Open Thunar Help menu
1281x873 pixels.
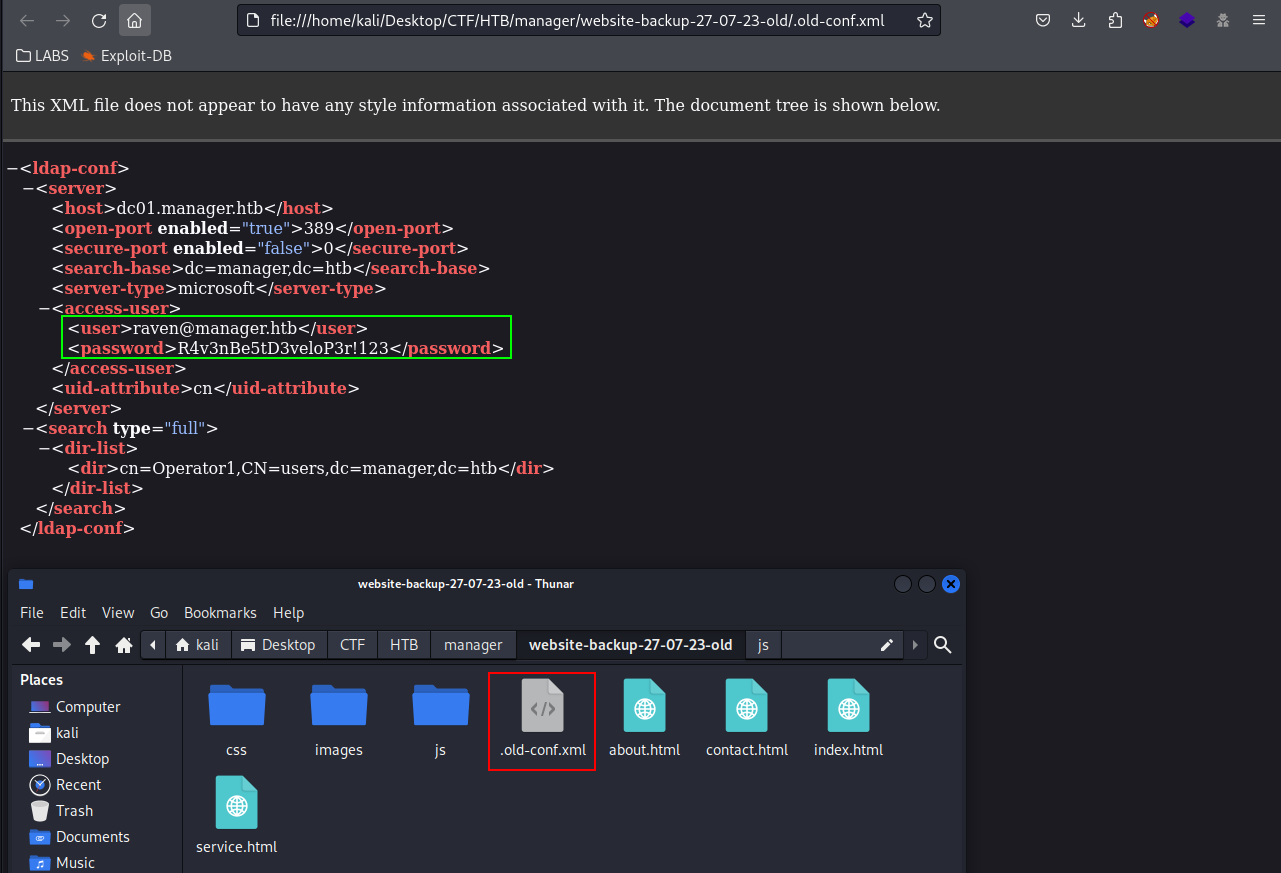[x=288, y=613]
